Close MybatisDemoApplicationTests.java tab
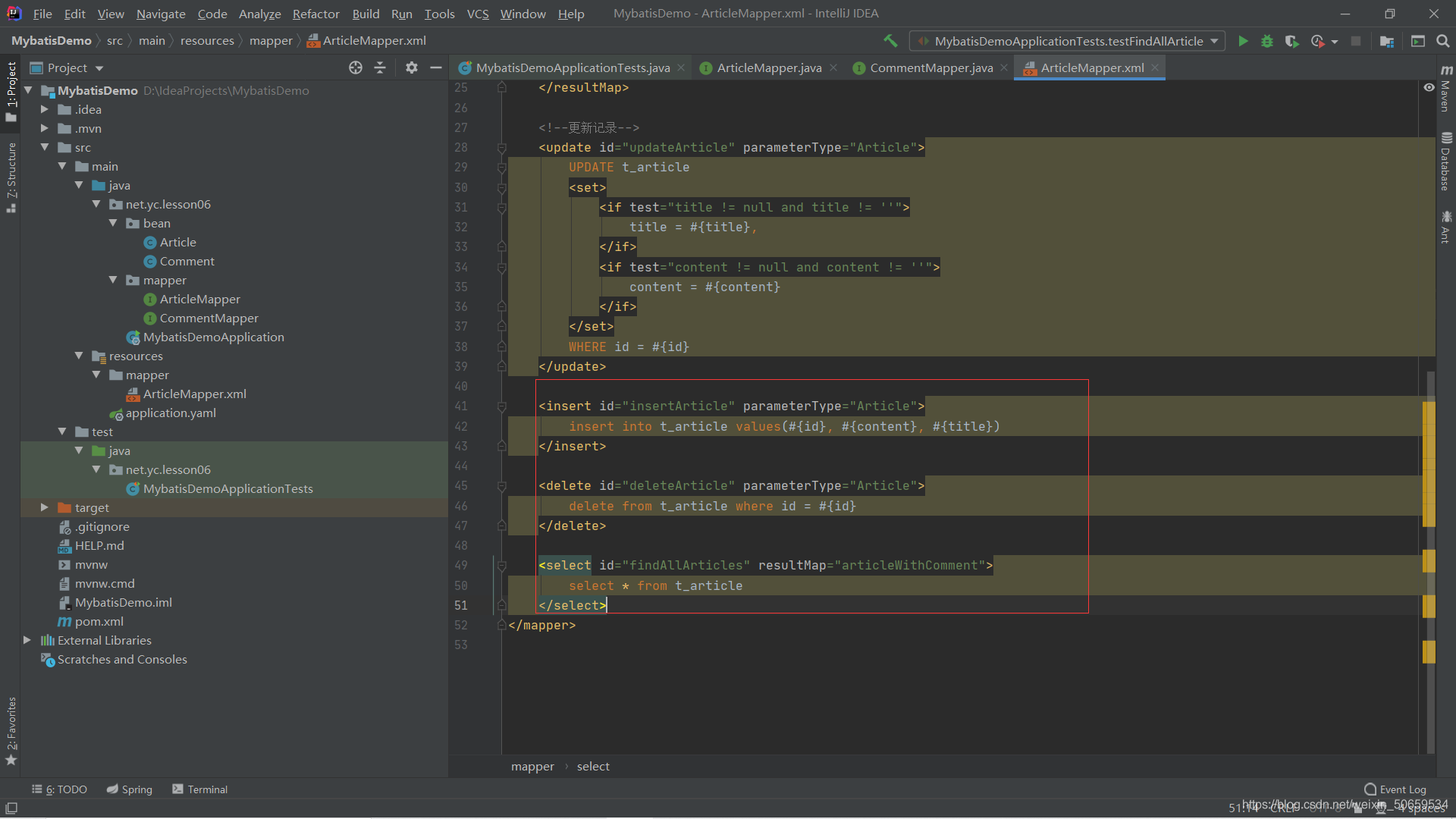The image size is (1456, 819). point(681,67)
